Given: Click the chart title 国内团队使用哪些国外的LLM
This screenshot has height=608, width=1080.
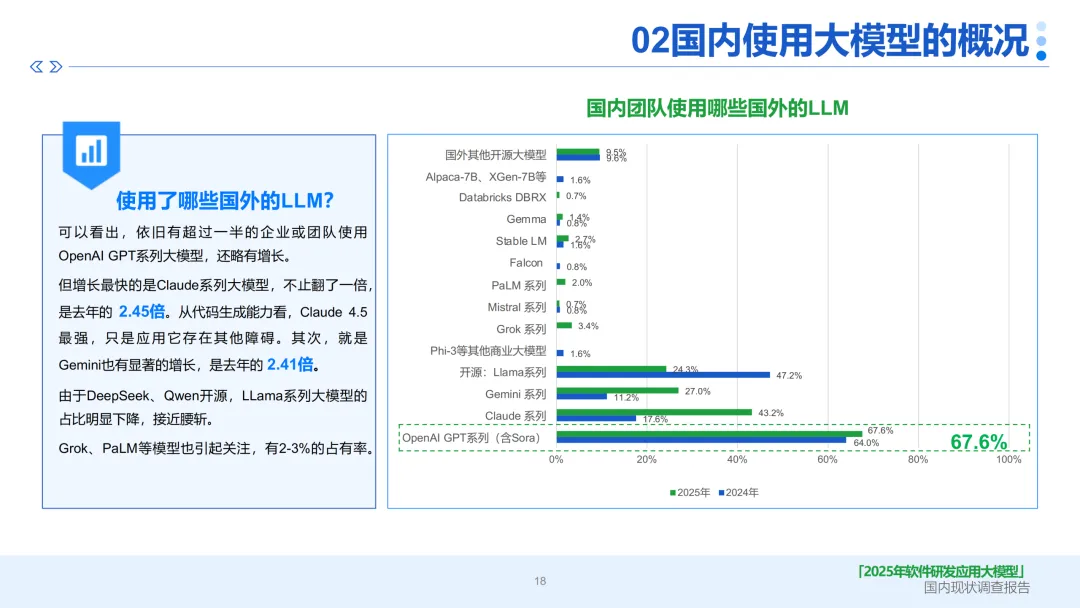Looking at the screenshot, I should point(717,108).
